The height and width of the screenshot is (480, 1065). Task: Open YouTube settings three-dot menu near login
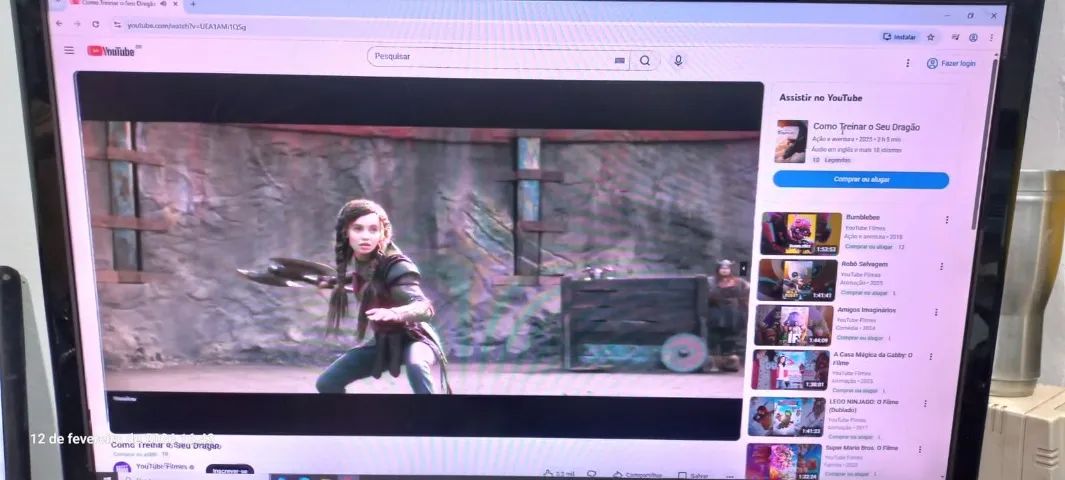coord(908,63)
